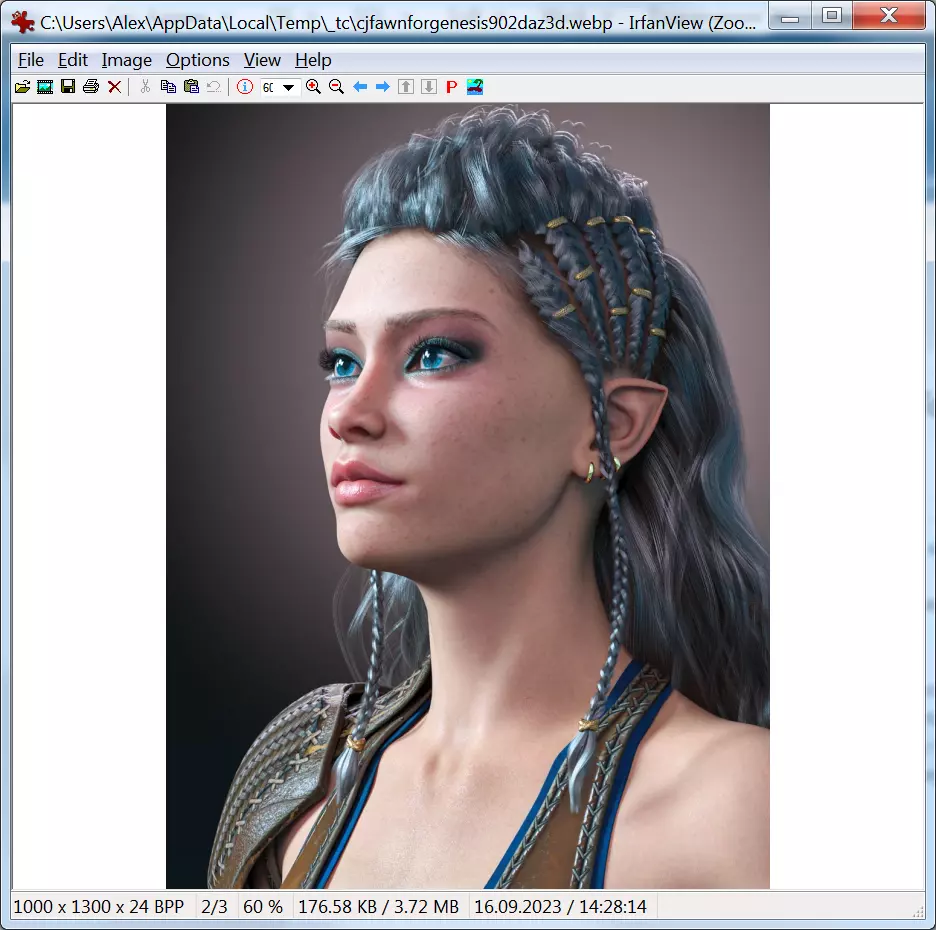Print the image using the printer icon
This screenshot has width=936, height=930.
(x=91, y=87)
